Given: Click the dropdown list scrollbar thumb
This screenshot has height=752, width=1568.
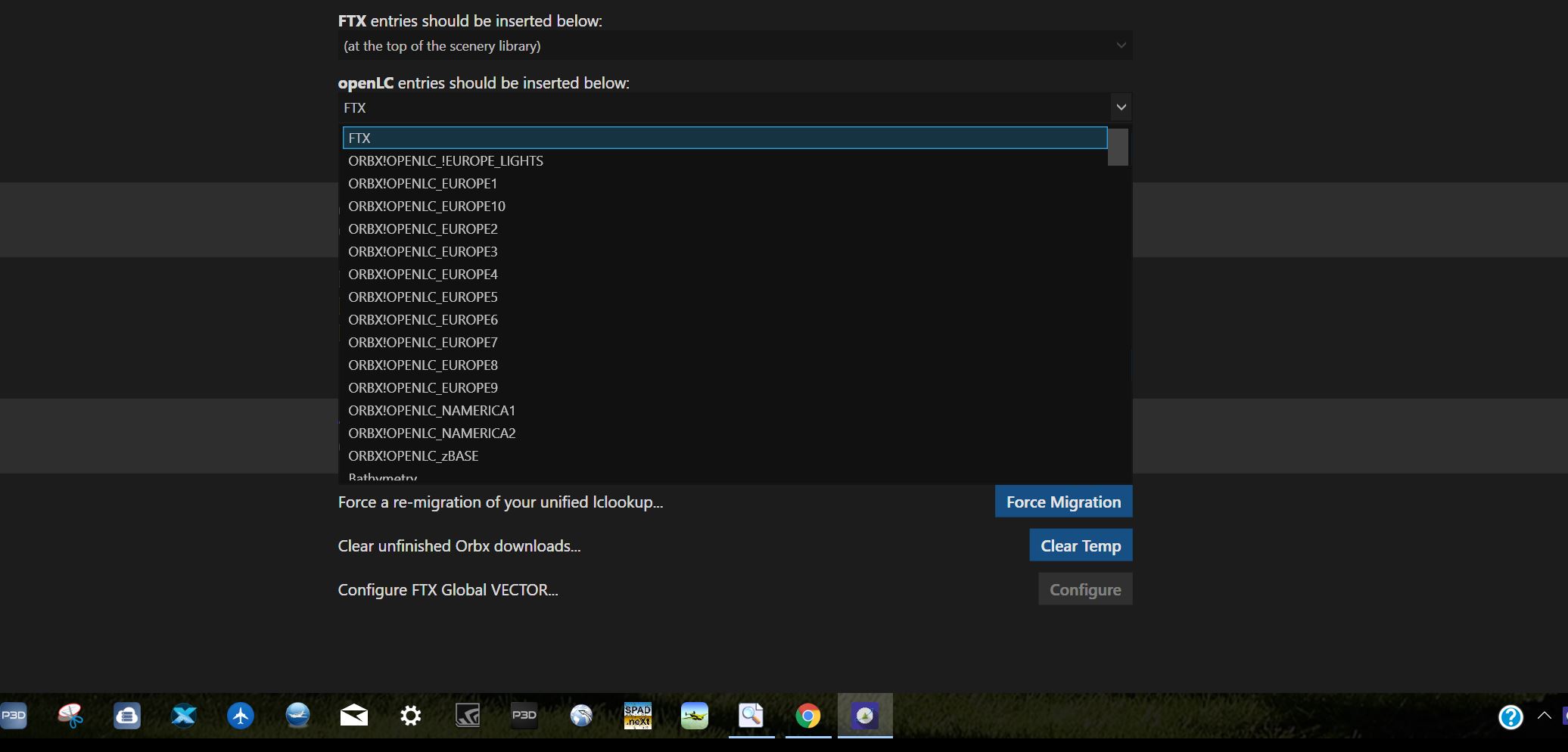Looking at the screenshot, I should (x=1118, y=147).
